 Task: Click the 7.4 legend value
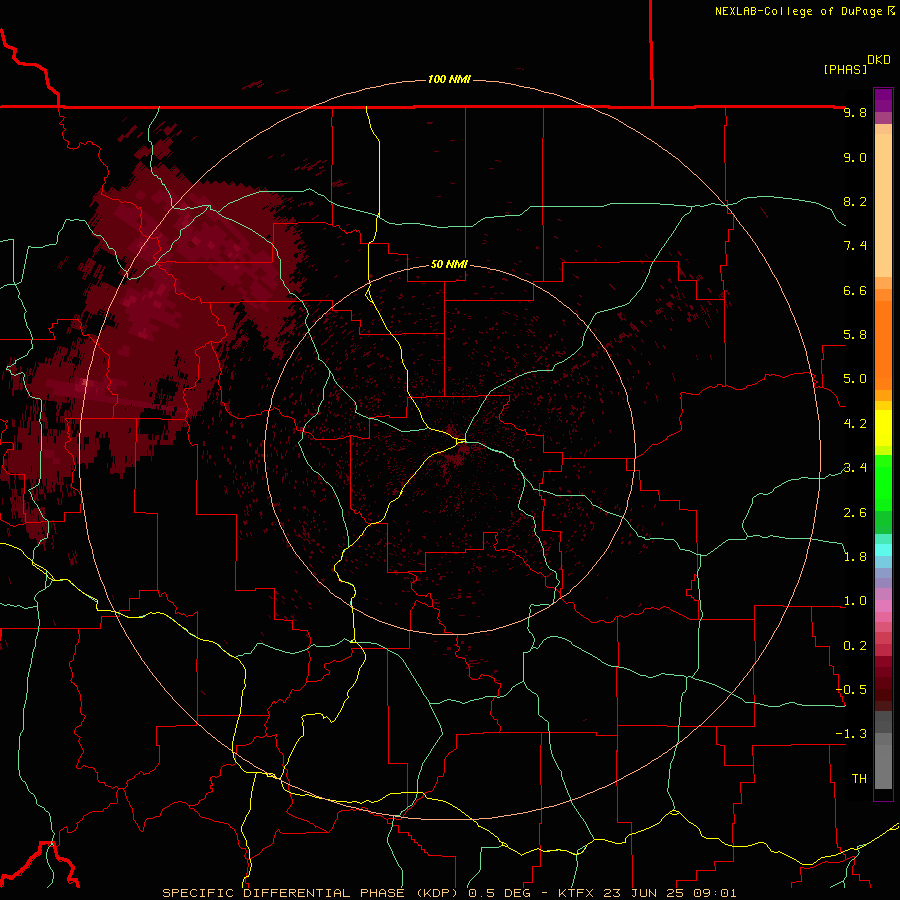click(x=855, y=246)
